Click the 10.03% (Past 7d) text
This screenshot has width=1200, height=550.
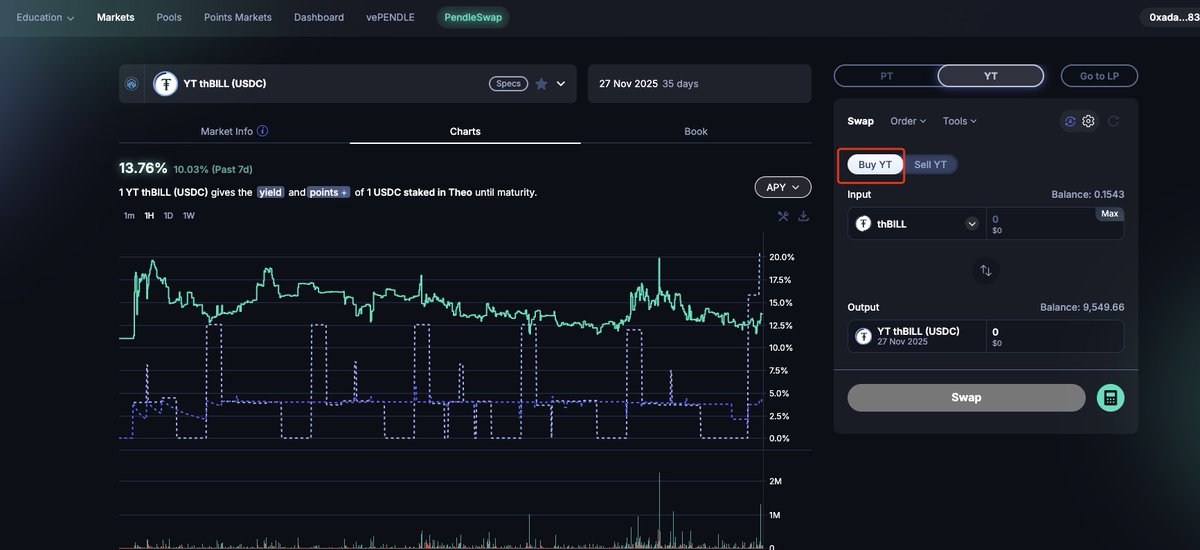pyautogui.click(x=213, y=169)
